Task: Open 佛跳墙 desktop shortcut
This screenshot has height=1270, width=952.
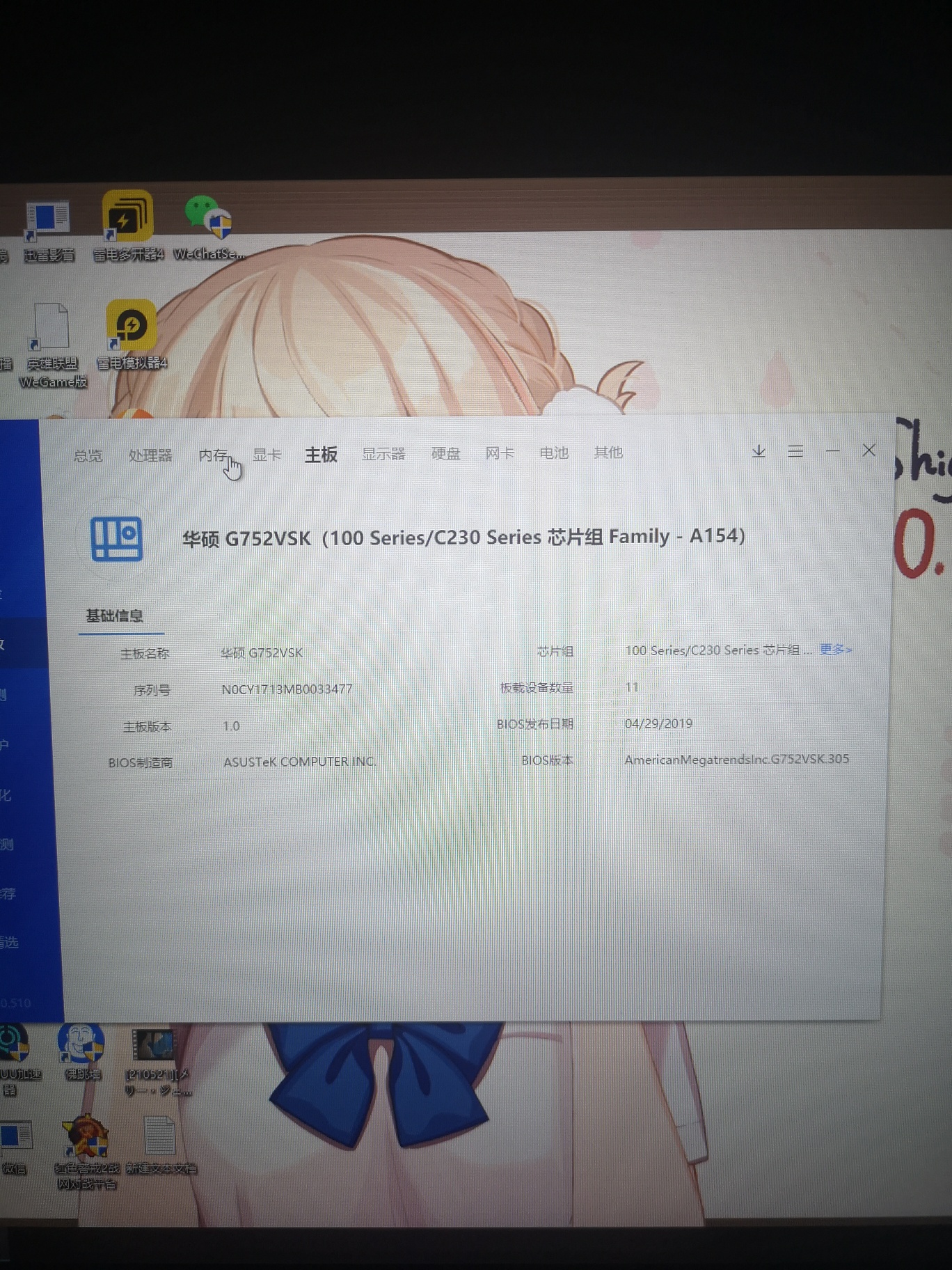Action: 82,1051
